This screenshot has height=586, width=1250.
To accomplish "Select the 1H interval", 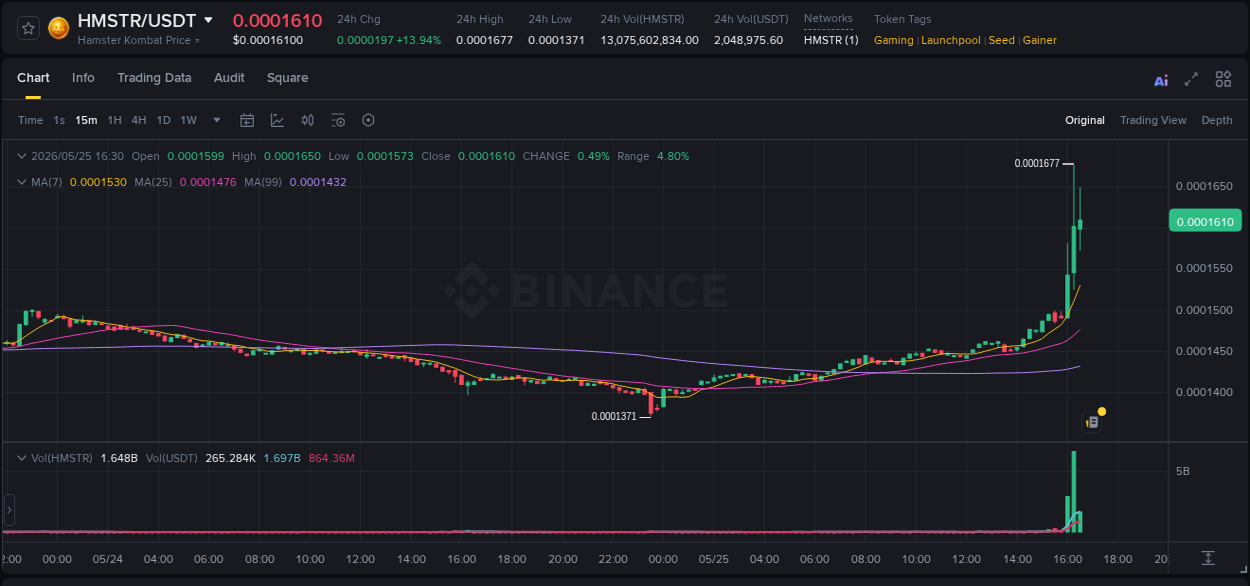I will point(114,120).
